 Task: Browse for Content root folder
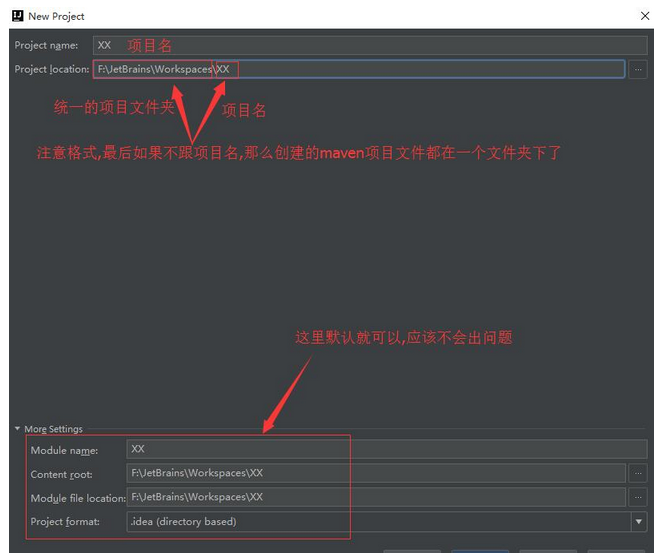pyautogui.click(x=638, y=473)
